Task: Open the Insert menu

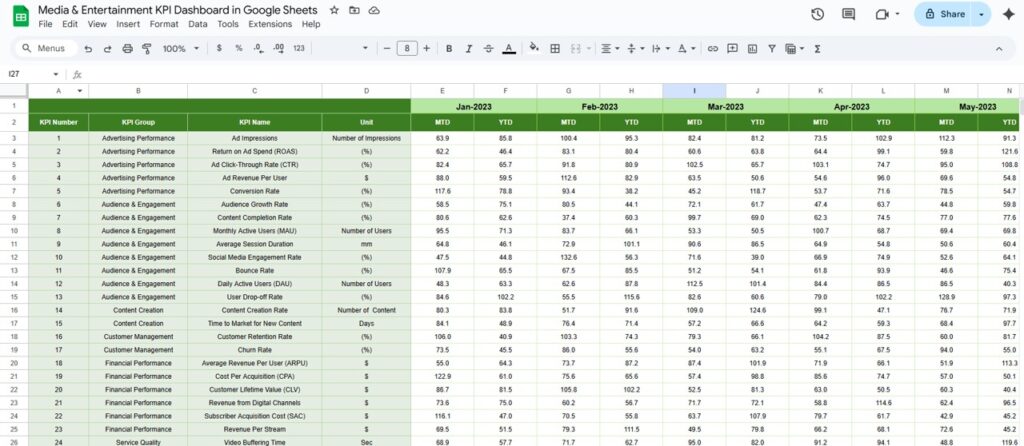Action: (x=128, y=24)
